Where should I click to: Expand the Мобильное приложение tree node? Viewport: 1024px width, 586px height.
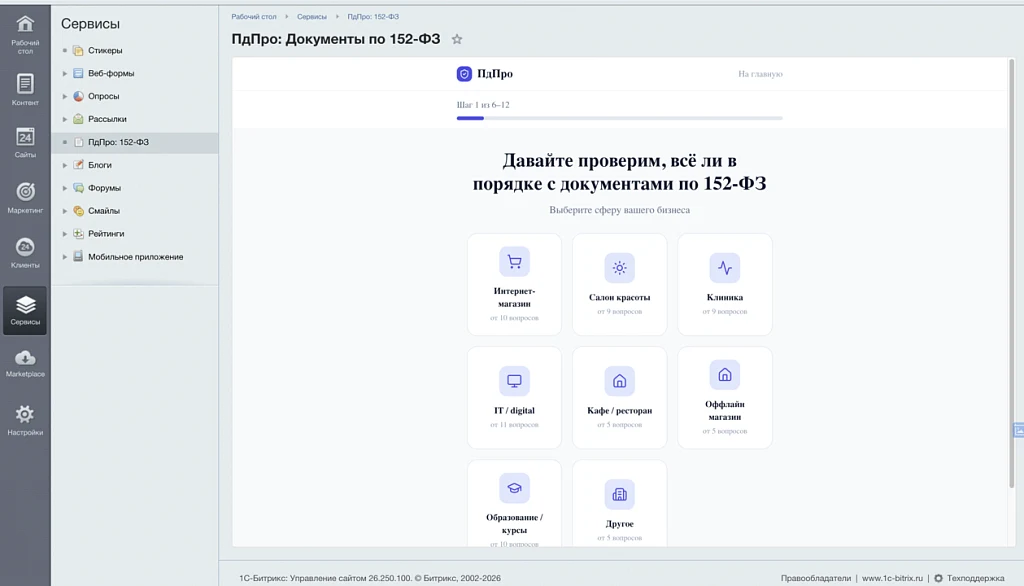(65, 256)
